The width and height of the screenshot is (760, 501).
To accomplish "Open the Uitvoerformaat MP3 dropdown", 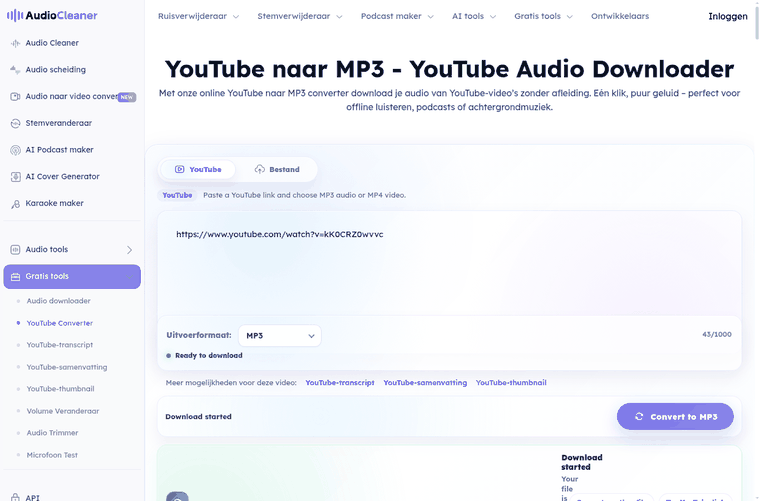I will coord(280,335).
